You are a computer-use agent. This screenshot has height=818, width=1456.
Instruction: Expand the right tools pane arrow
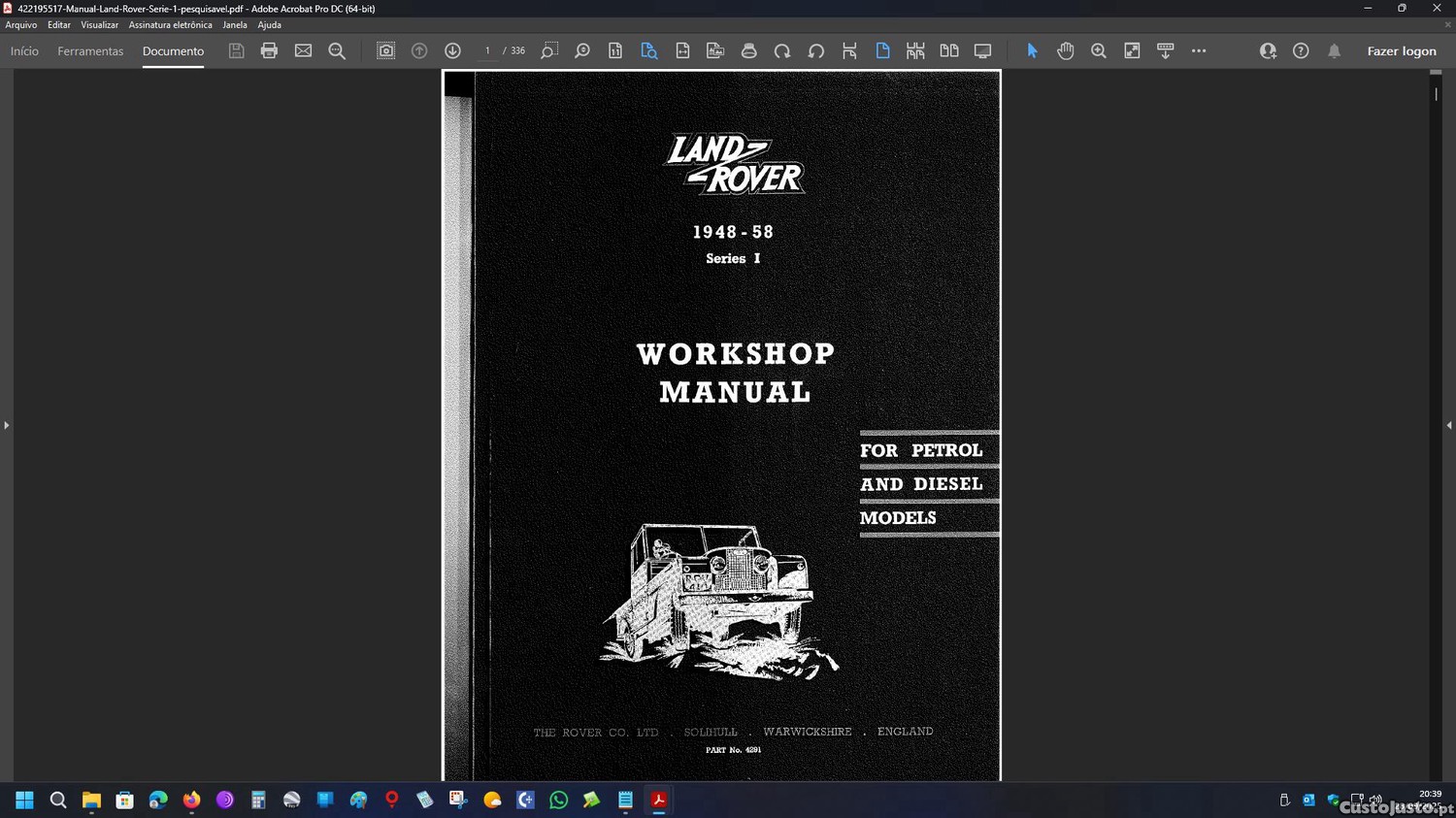pos(1448,425)
